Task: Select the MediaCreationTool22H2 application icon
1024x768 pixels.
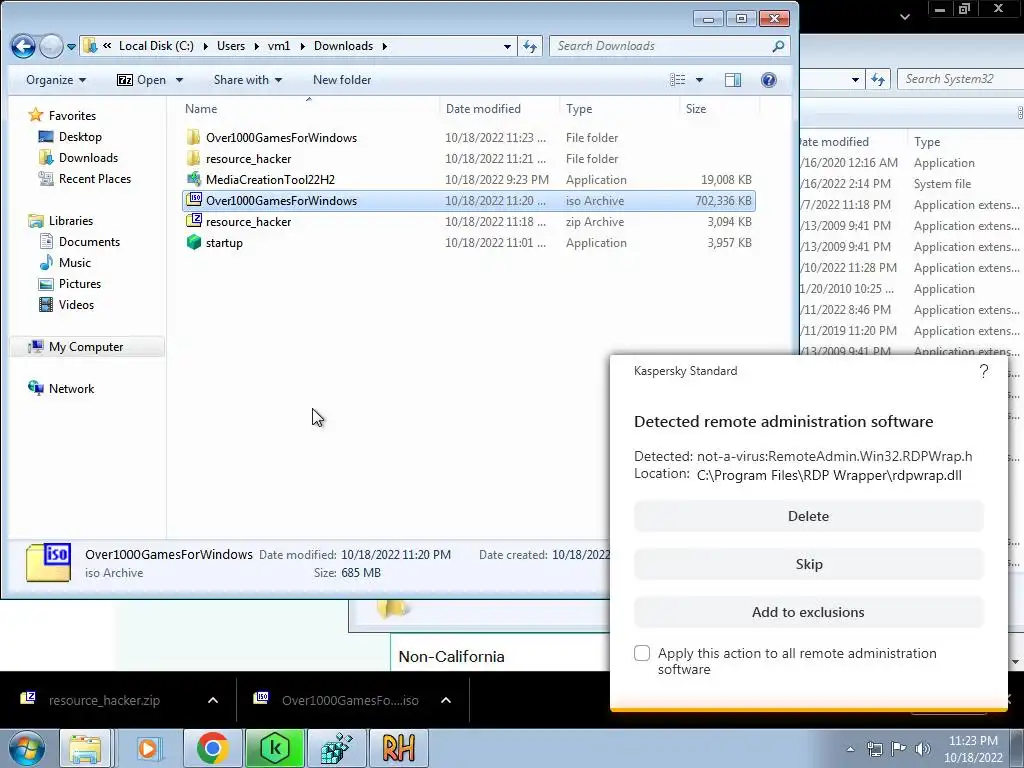Action: coord(193,179)
